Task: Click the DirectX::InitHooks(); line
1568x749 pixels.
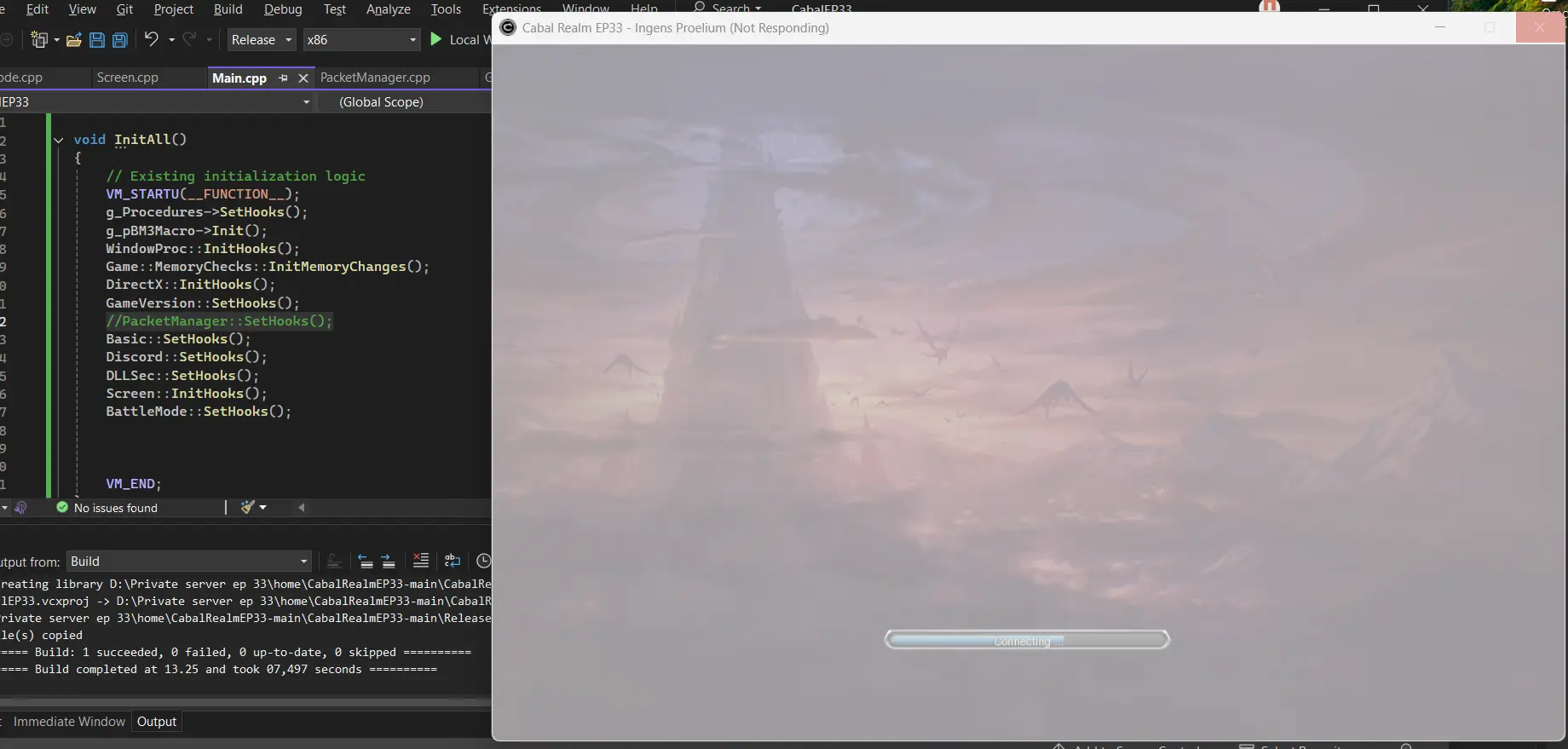Action: 190,285
